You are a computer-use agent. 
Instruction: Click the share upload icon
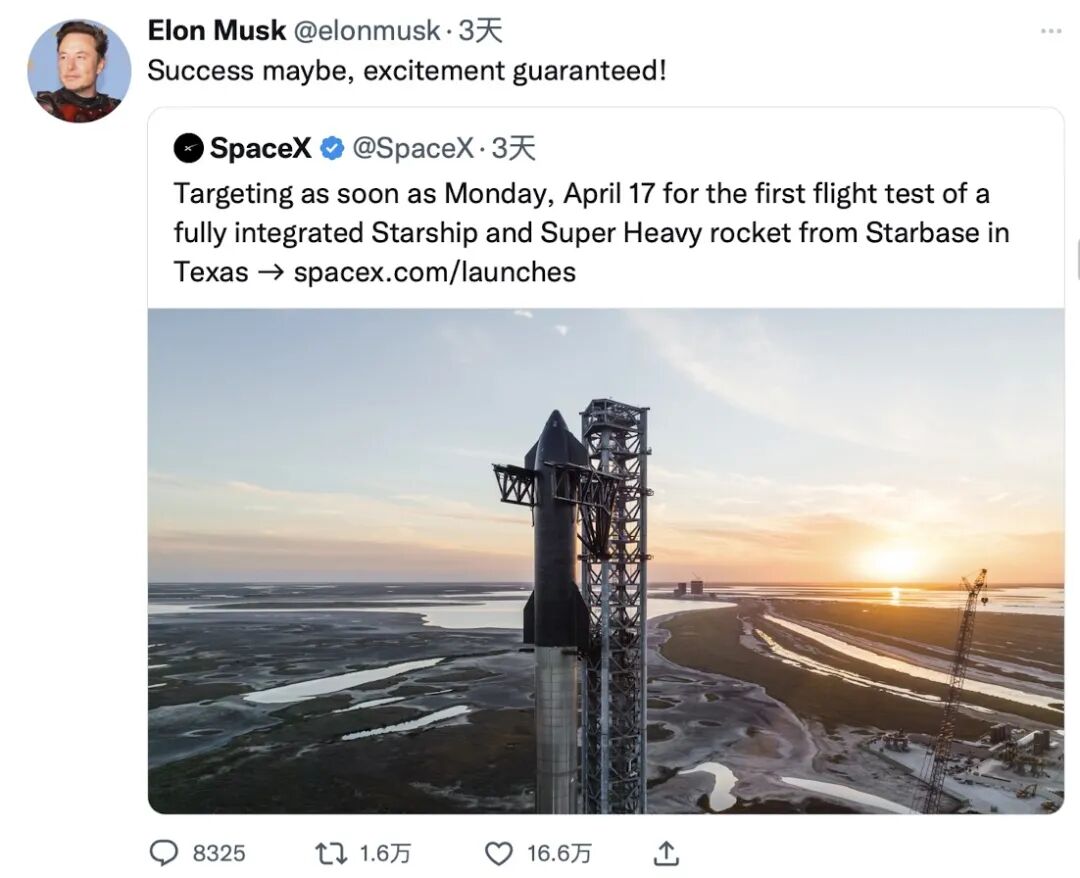[667, 853]
